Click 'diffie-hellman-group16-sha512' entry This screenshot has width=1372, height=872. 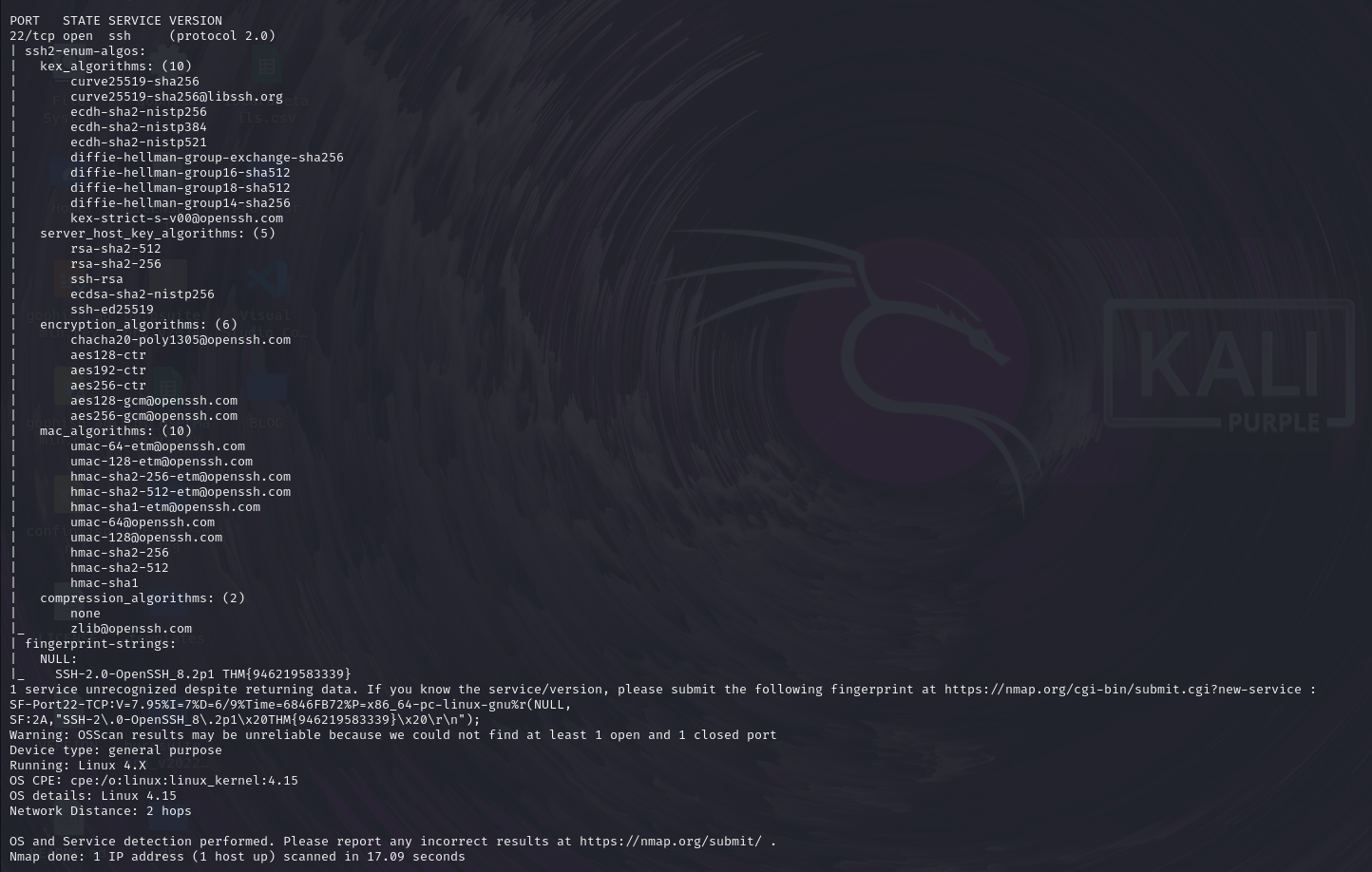point(181,173)
